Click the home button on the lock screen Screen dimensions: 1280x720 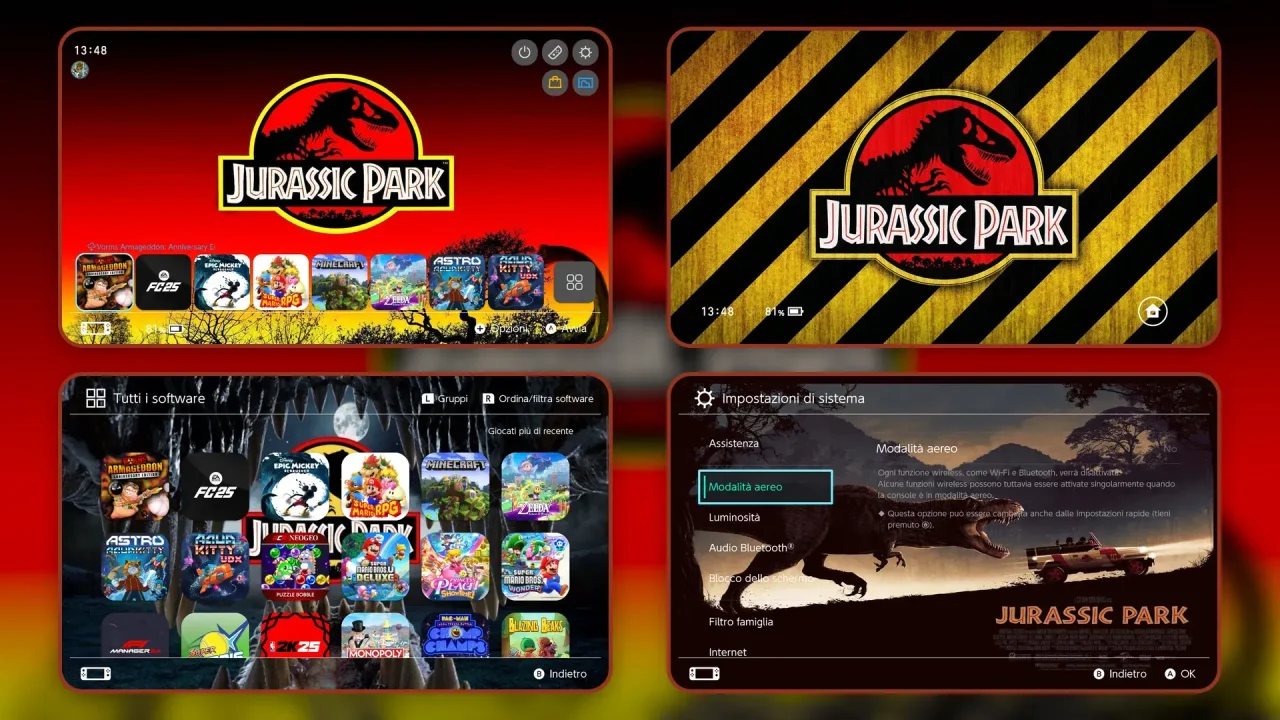coord(1153,312)
